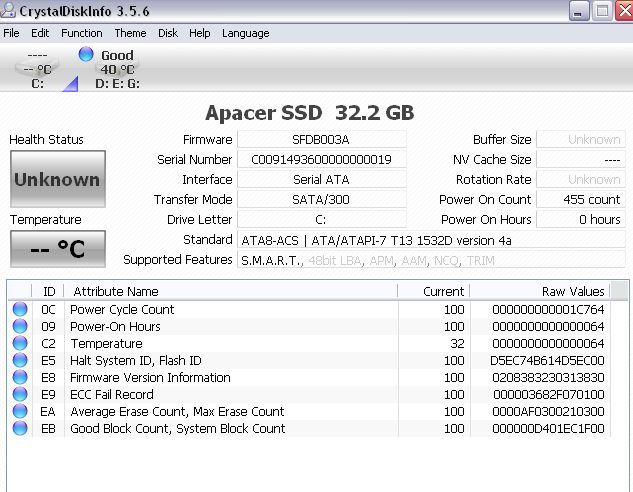The image size is (633, 492).
Task: Click the Serial Number field
Action: coord(321,159)
